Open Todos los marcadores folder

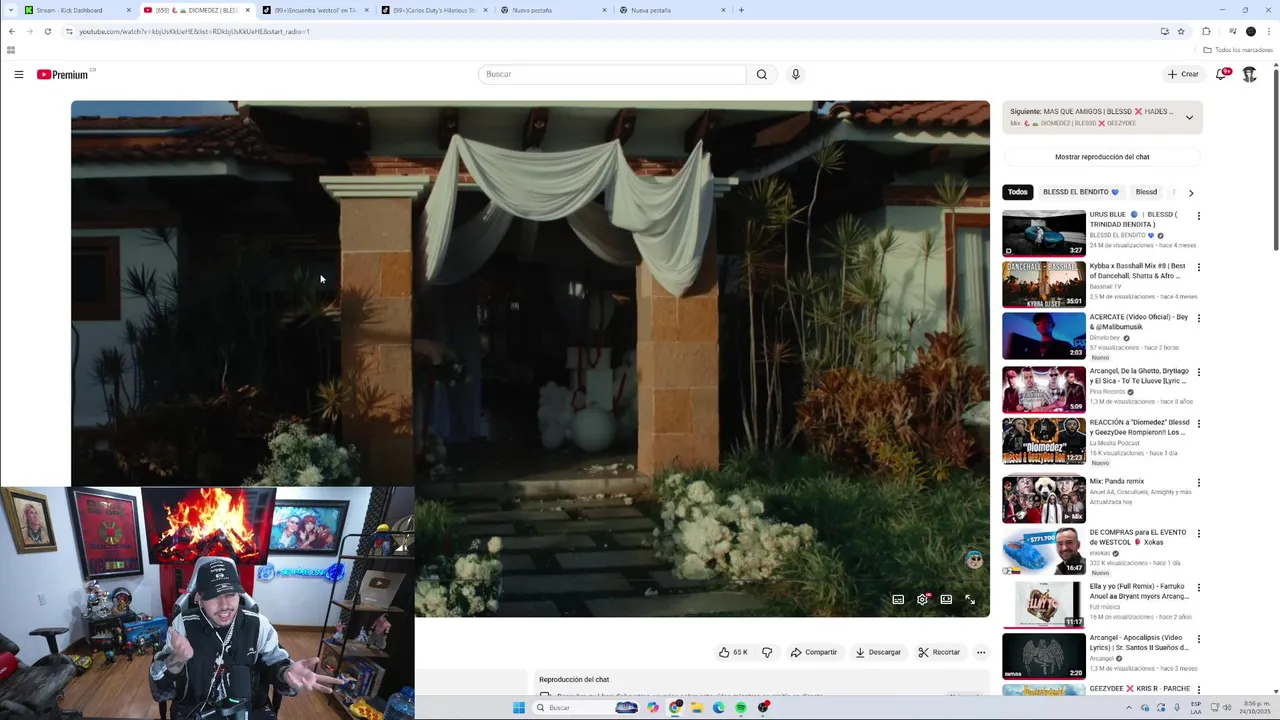pyautogui.click(x=1238, y=50)
